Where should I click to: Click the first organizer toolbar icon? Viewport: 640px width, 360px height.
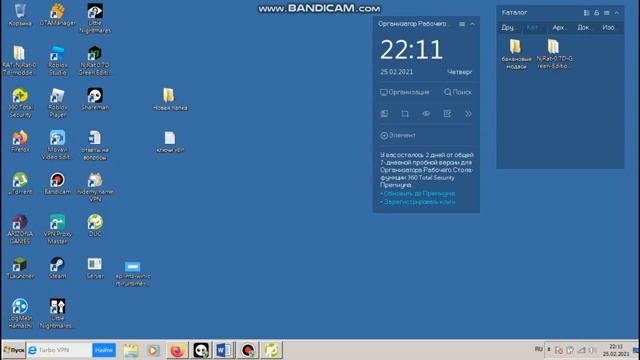[384, 113]
